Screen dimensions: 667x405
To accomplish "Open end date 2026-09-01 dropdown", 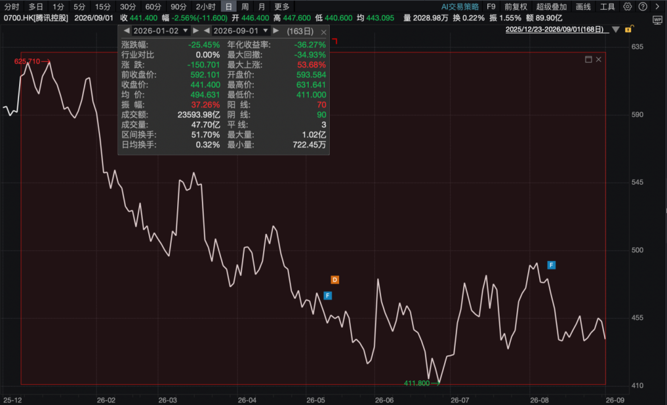I will (x=241, y=31).
